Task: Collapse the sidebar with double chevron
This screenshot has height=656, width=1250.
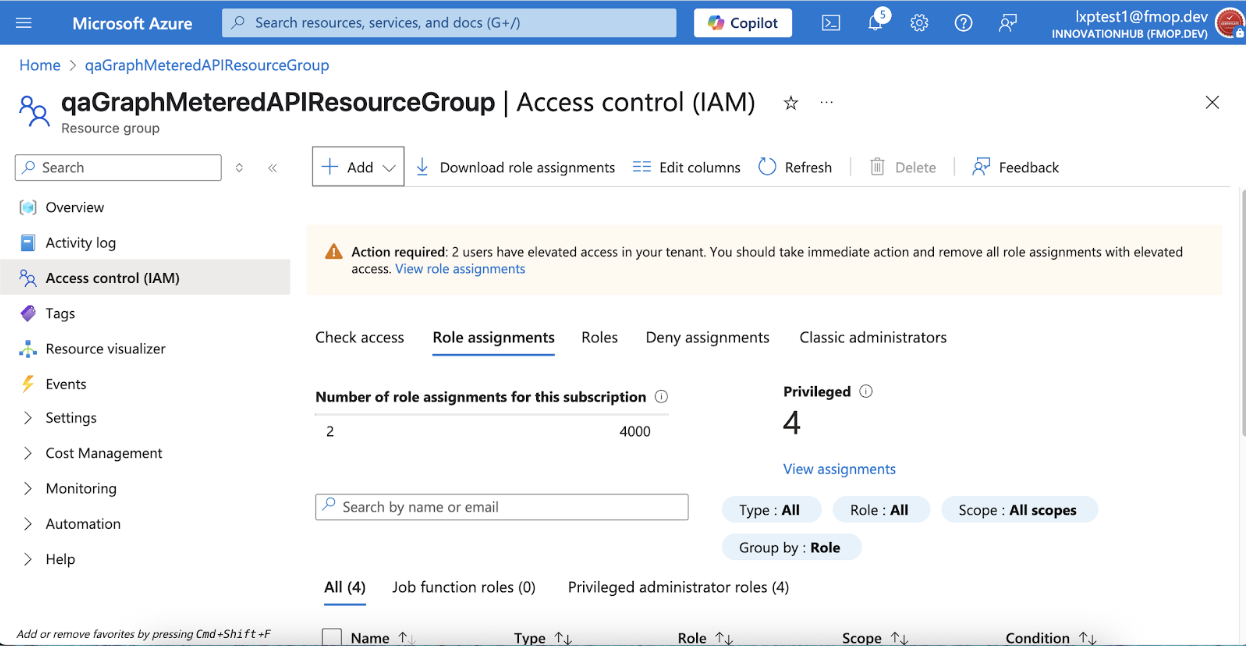Action: tap(272, 168)
